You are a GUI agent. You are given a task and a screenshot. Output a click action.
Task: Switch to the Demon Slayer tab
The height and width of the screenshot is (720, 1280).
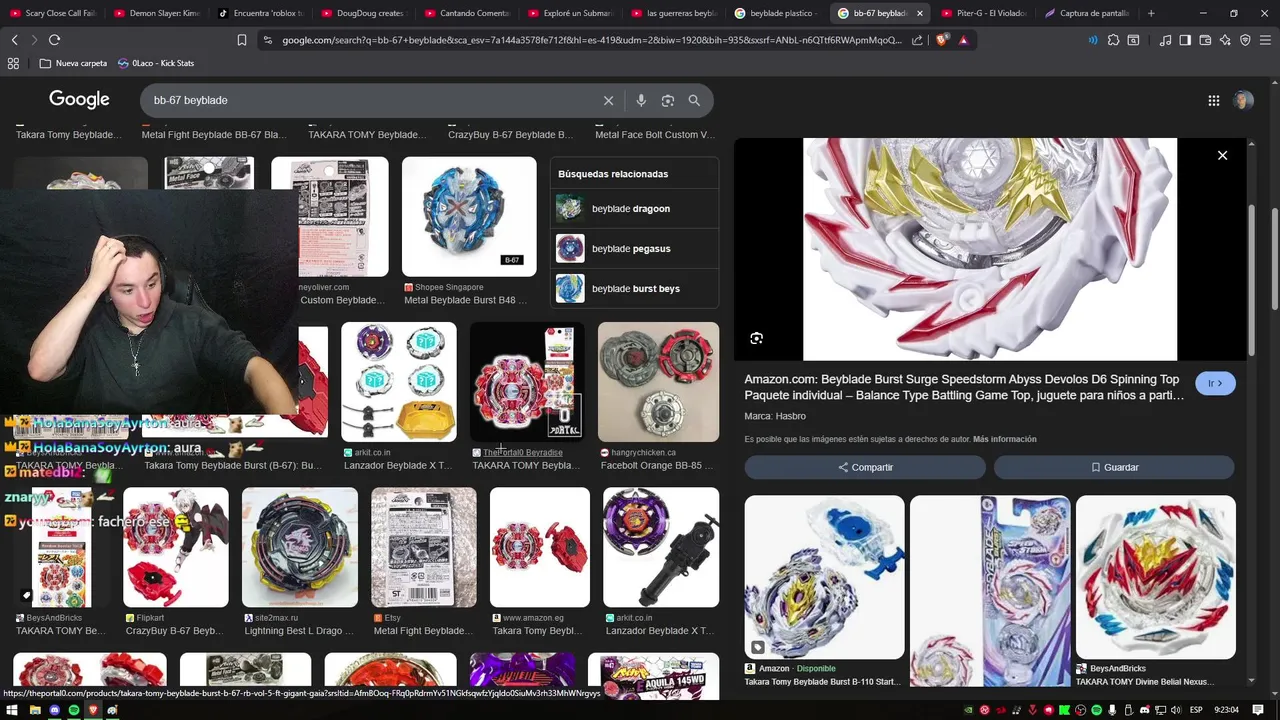coord(157,13)
